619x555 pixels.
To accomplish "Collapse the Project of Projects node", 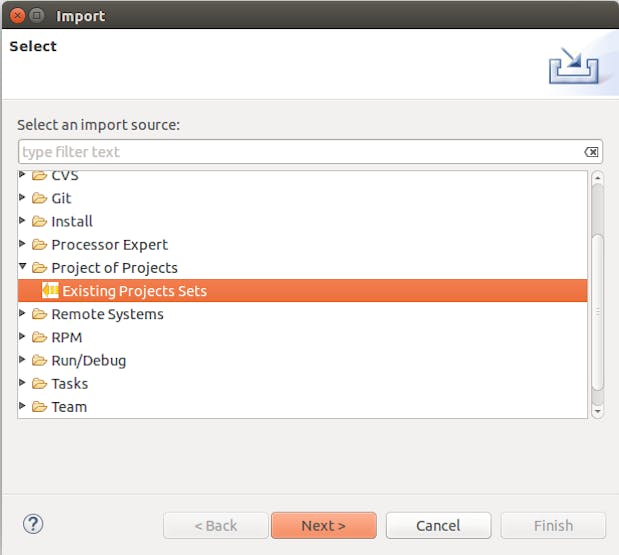I will 23,266.
